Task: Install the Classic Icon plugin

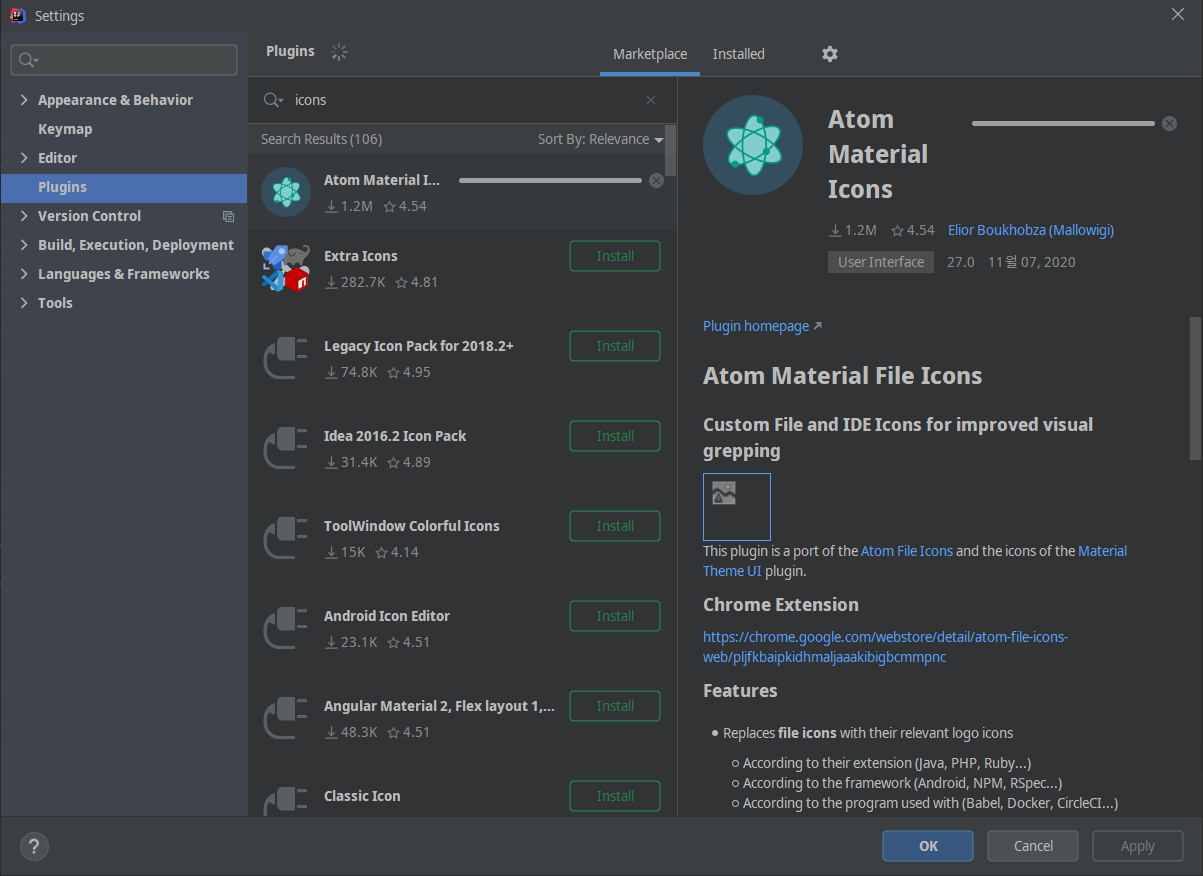Action: [x=615, y=796]
